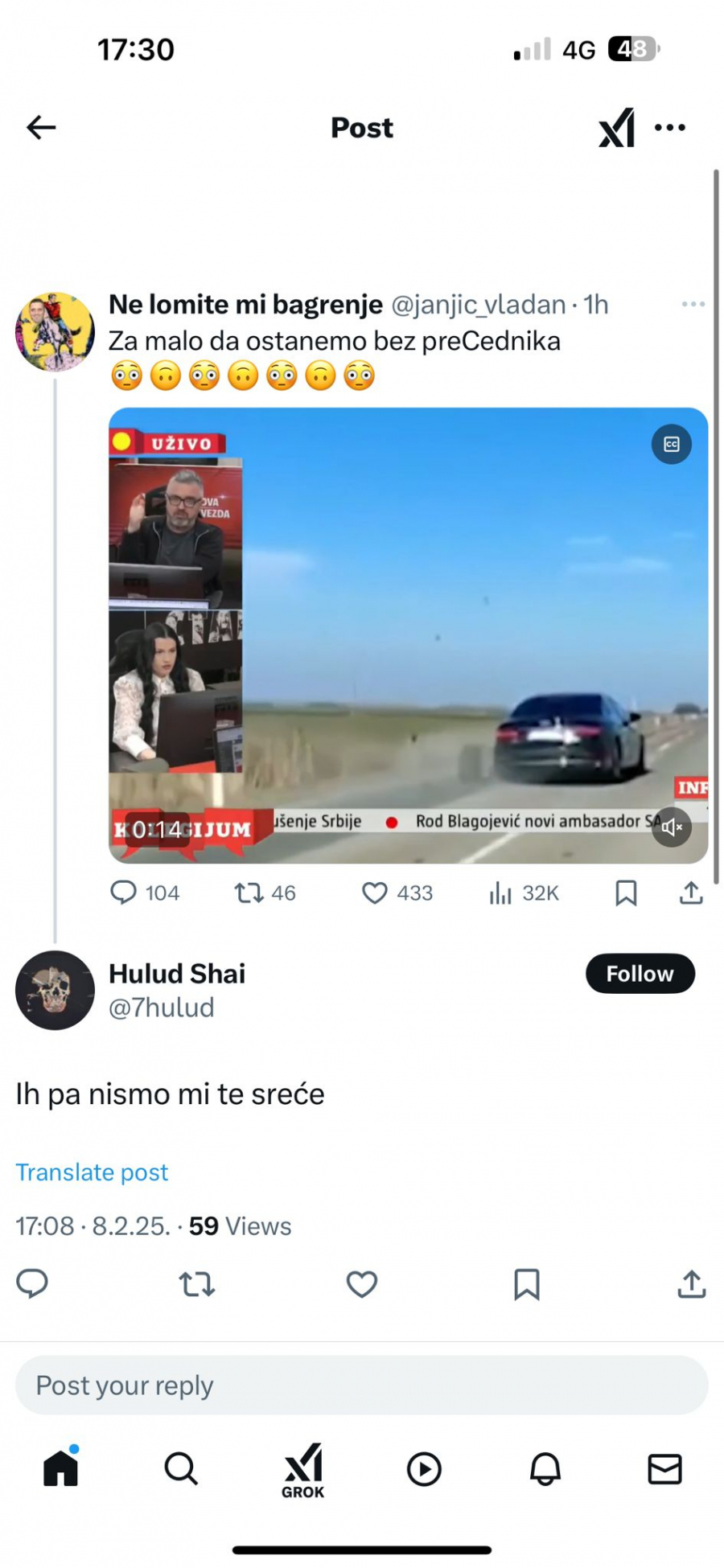
Task: Open the 104 replies on quoted post
Action: pyautogui.click(x=145, y=893)
